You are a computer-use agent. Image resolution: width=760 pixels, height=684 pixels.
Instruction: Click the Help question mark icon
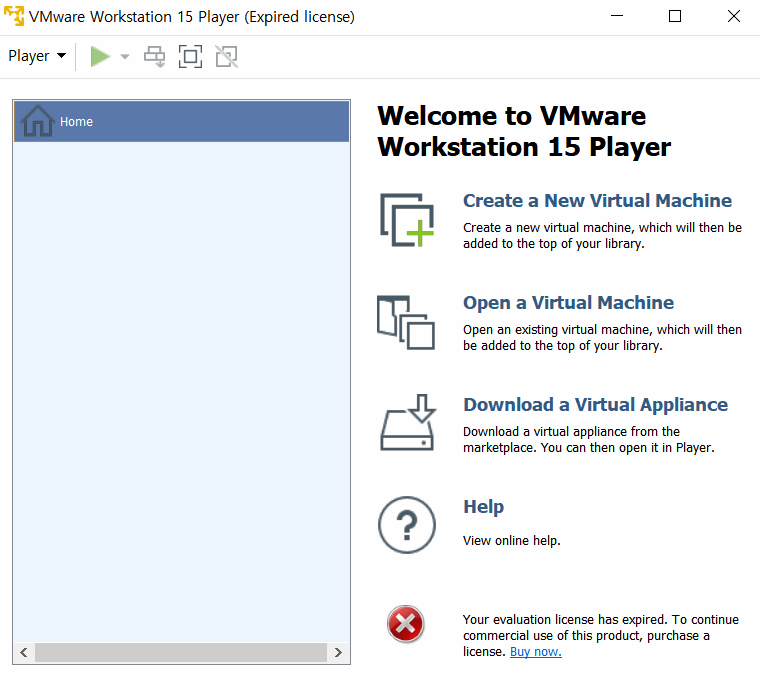coord(407,525)
